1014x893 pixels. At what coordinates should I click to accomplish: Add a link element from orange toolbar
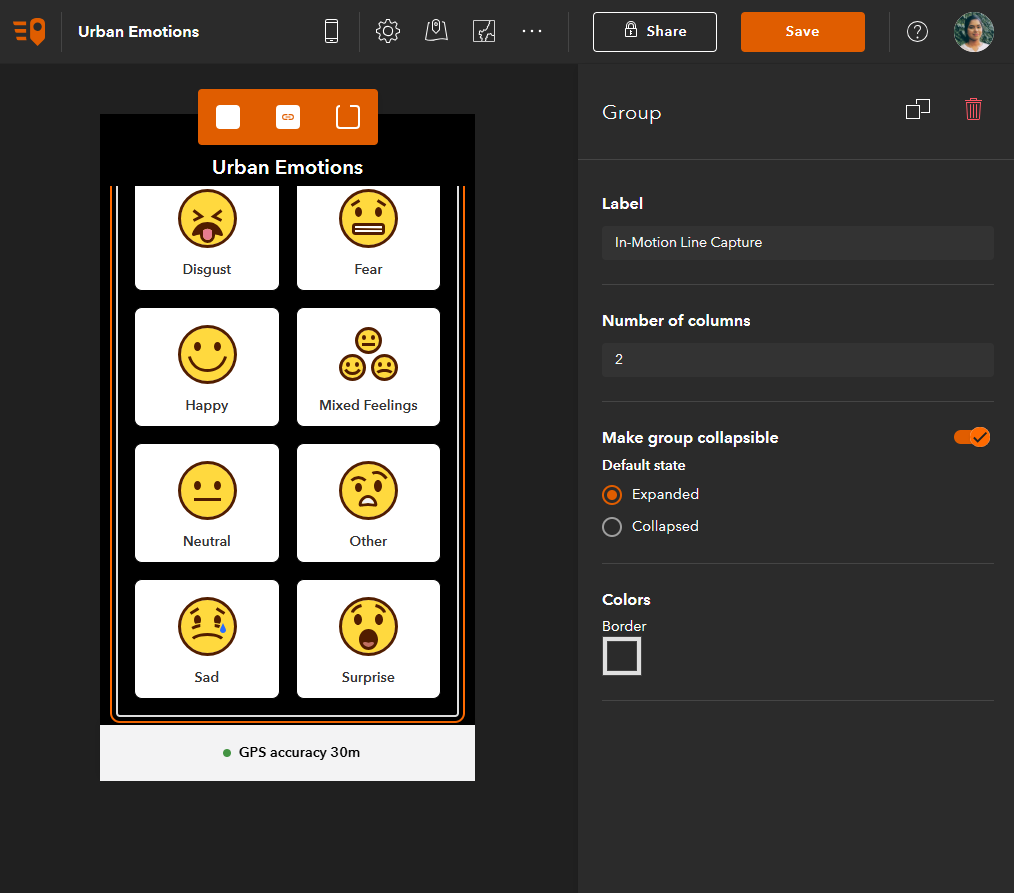point(288,117)
